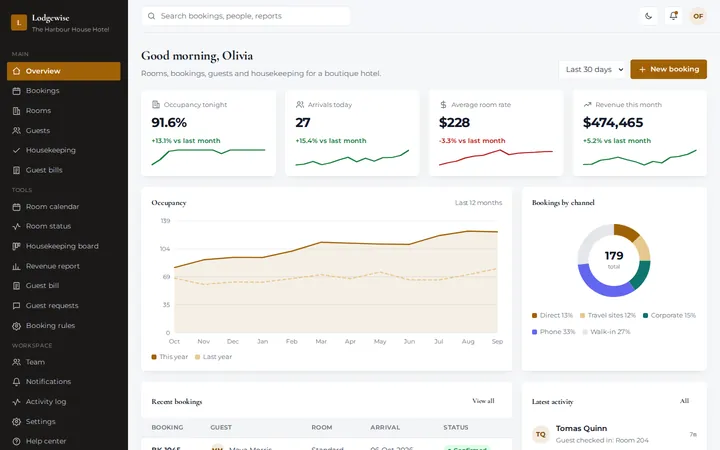Click the Team people icon
The image size is (720, 450).
[17, 362]
